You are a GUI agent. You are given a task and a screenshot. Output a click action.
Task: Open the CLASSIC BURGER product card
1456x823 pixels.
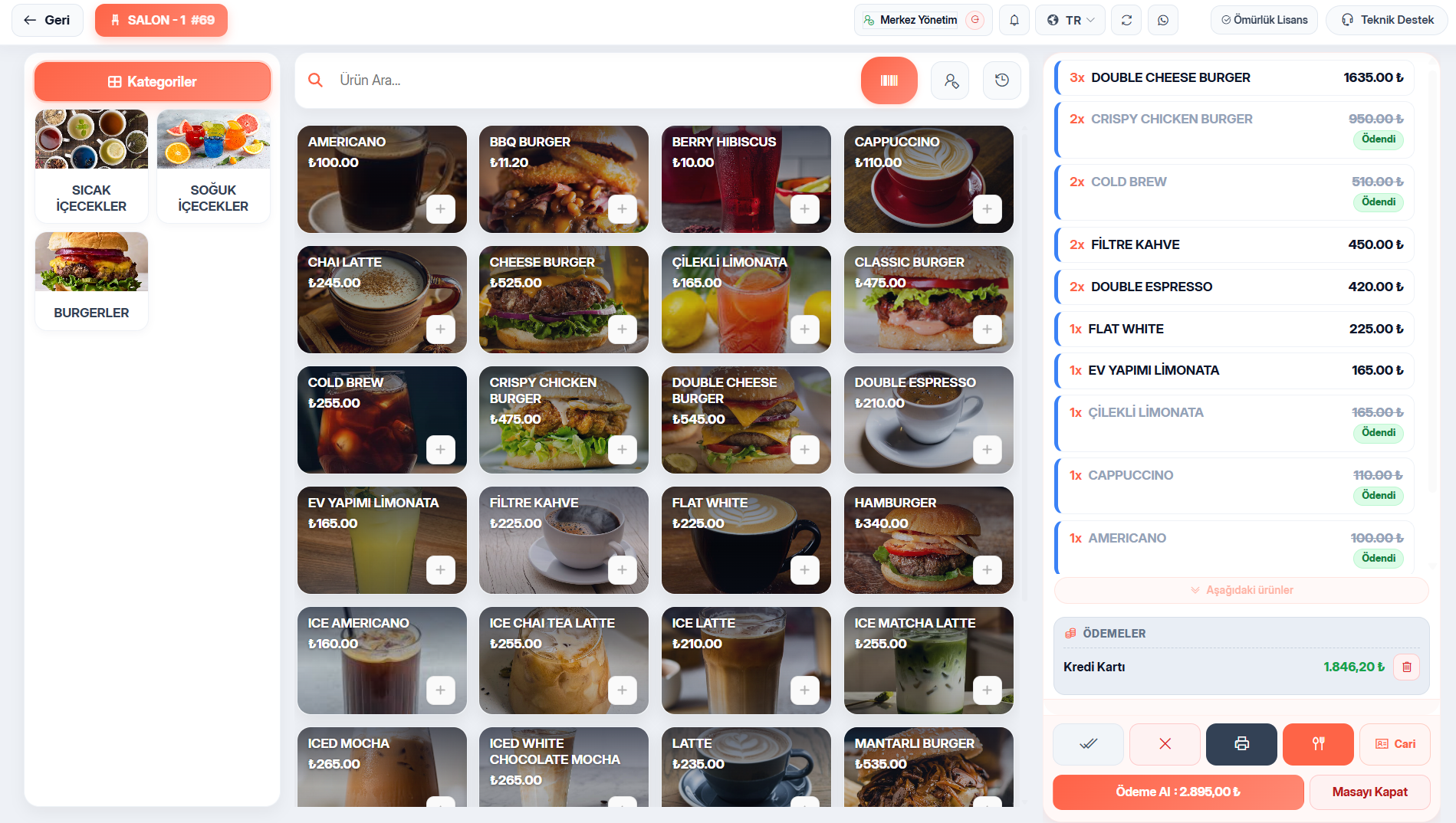point(928,300)
